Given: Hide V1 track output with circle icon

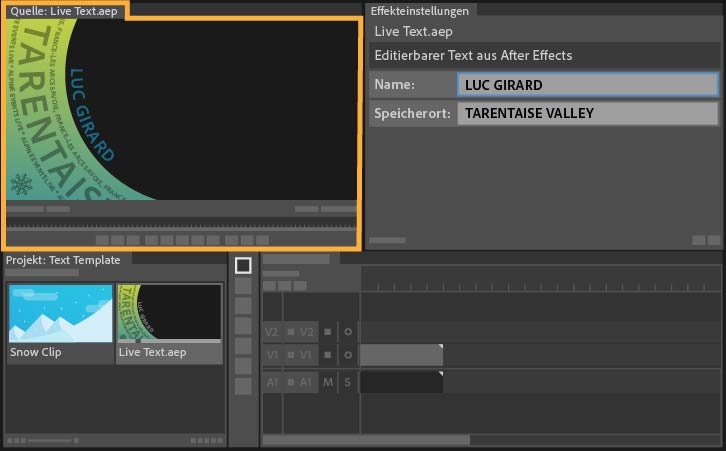Looking at the screenshot, I should pyautogui.click(x=348, y=355).
